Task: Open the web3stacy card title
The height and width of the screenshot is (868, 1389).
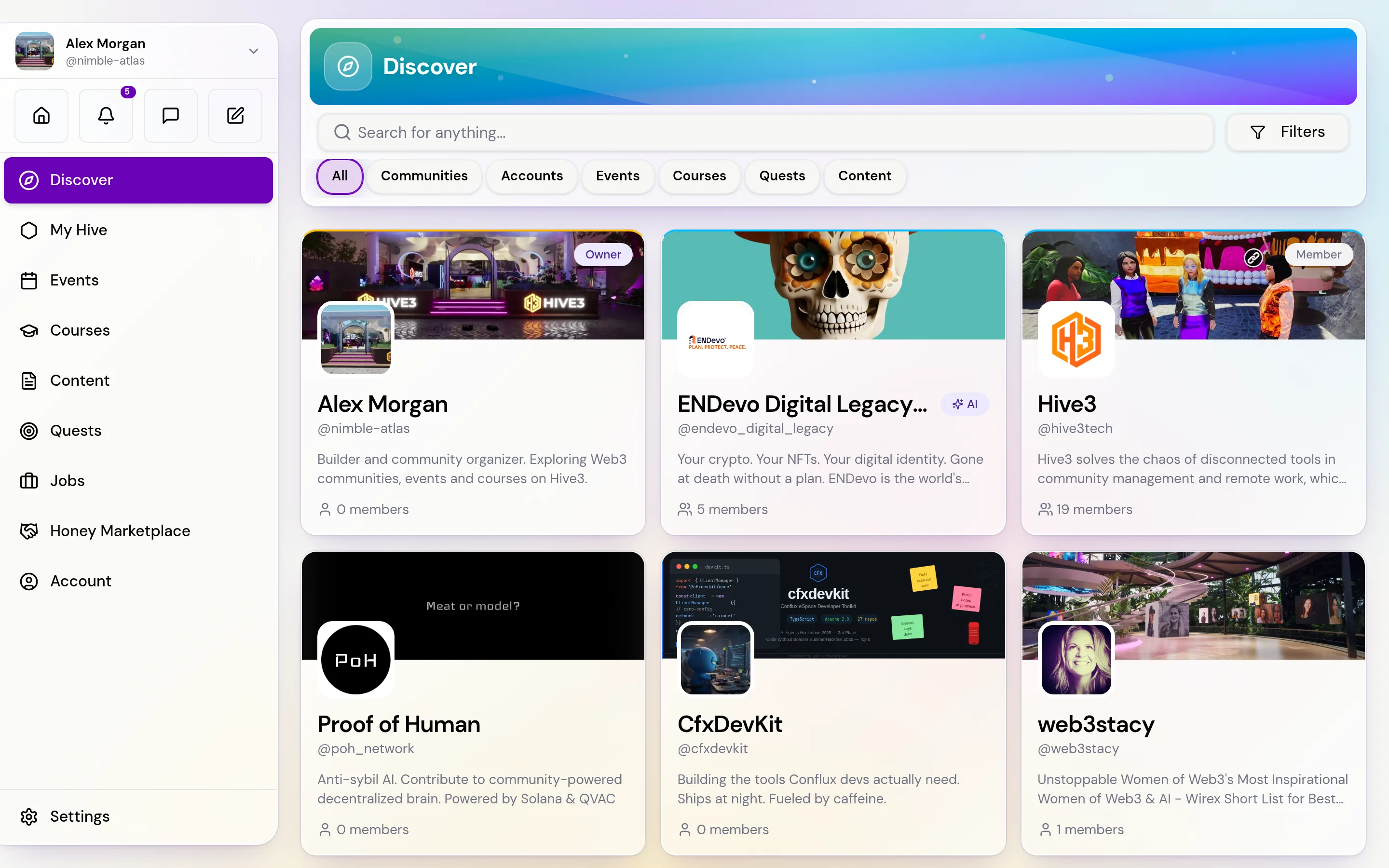Action: 1096,724
